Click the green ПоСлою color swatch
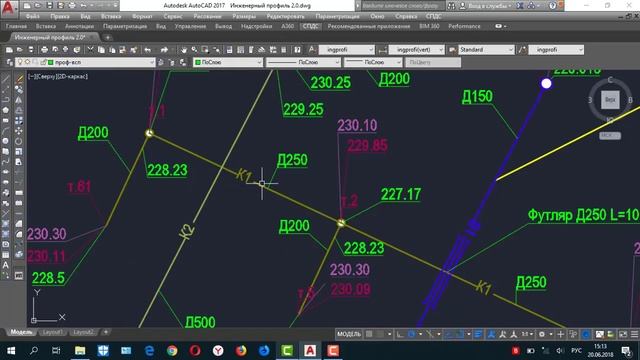 [198, 62]
